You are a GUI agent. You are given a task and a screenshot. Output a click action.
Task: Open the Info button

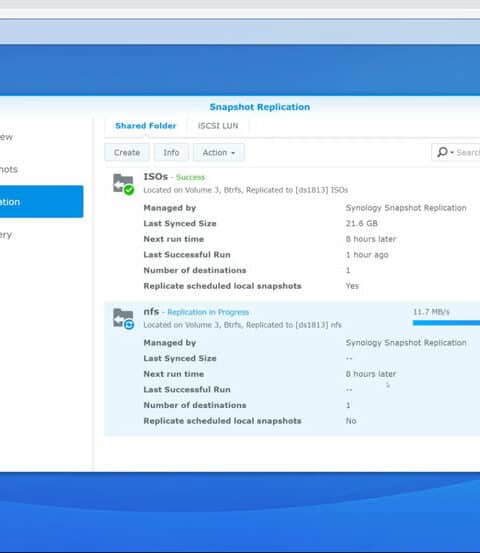coord(171,152)
